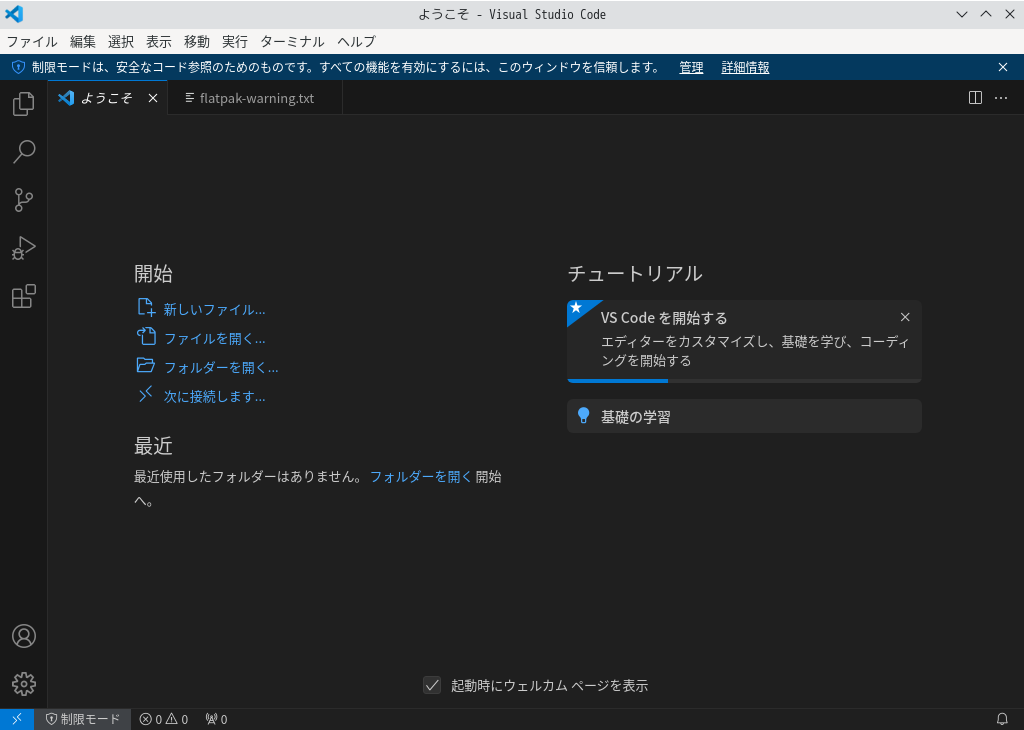Screen dimensions: 1024x730
Task: Close the ようこそ tab
Action: click(153, 98)
